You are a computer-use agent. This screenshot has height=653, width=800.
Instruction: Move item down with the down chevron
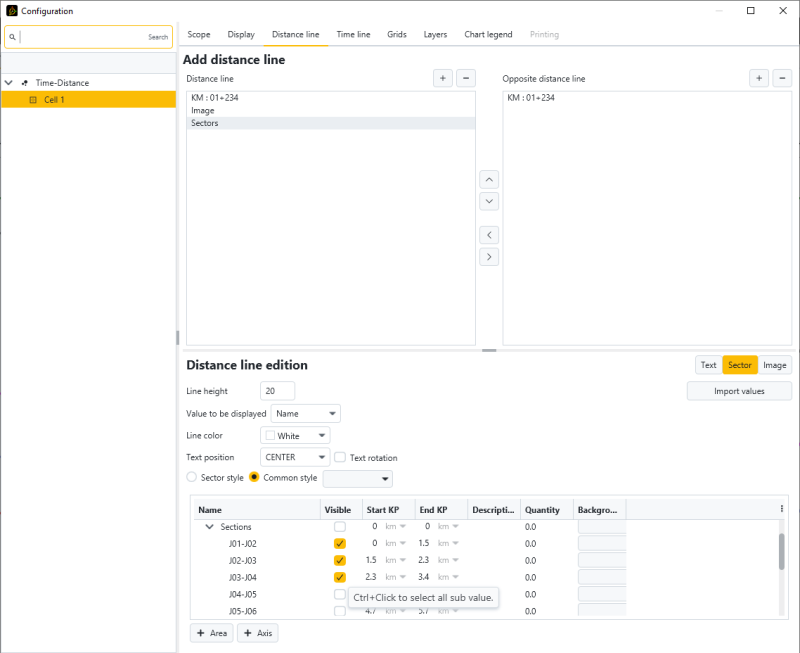(489, 201)
